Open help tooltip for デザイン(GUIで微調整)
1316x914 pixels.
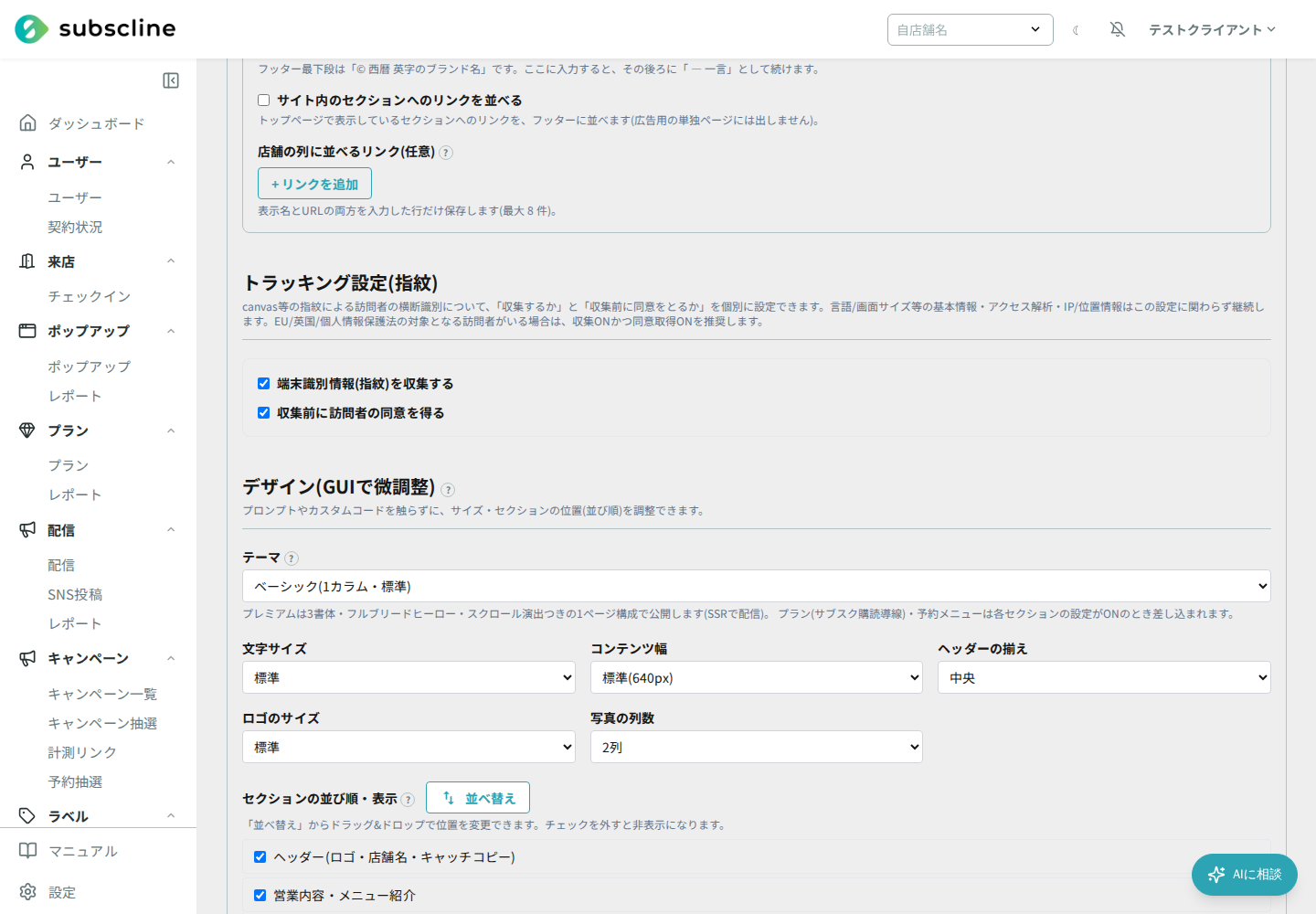(448, 490)
